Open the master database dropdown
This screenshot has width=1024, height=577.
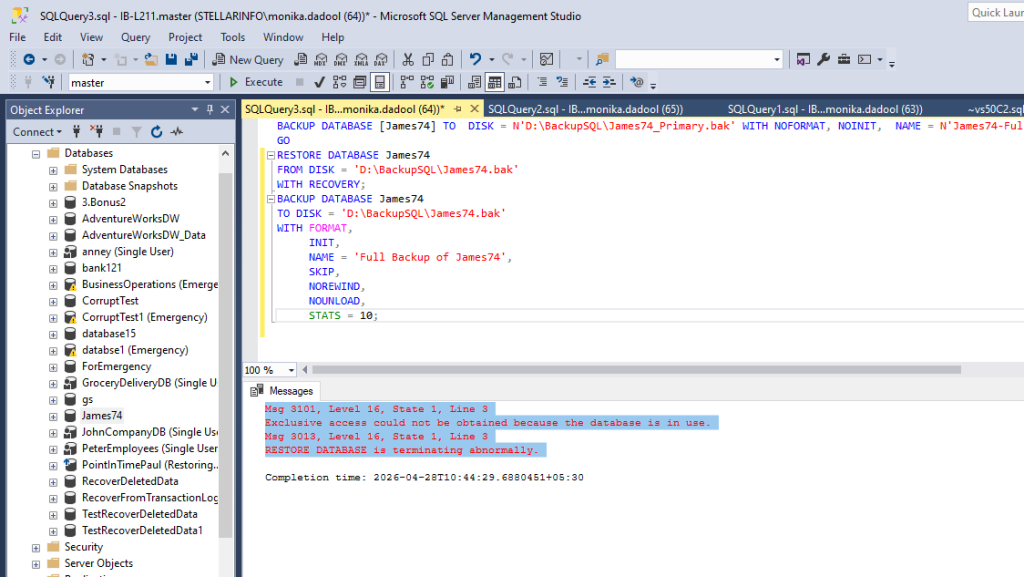207,83
